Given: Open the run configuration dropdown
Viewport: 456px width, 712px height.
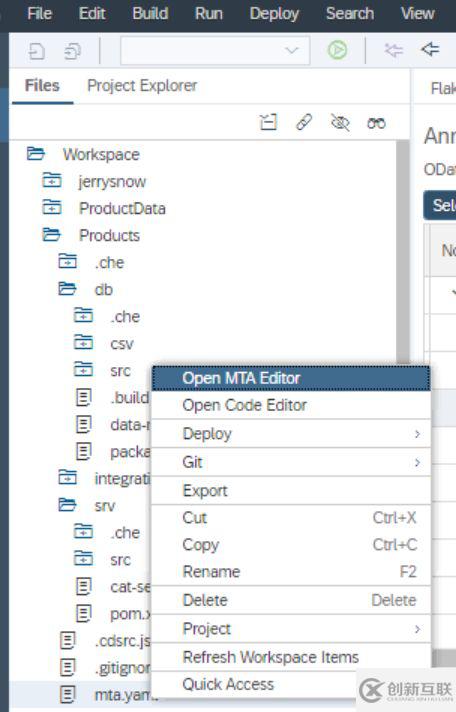Looking at the screenshot, I should (x=215, y=50).
